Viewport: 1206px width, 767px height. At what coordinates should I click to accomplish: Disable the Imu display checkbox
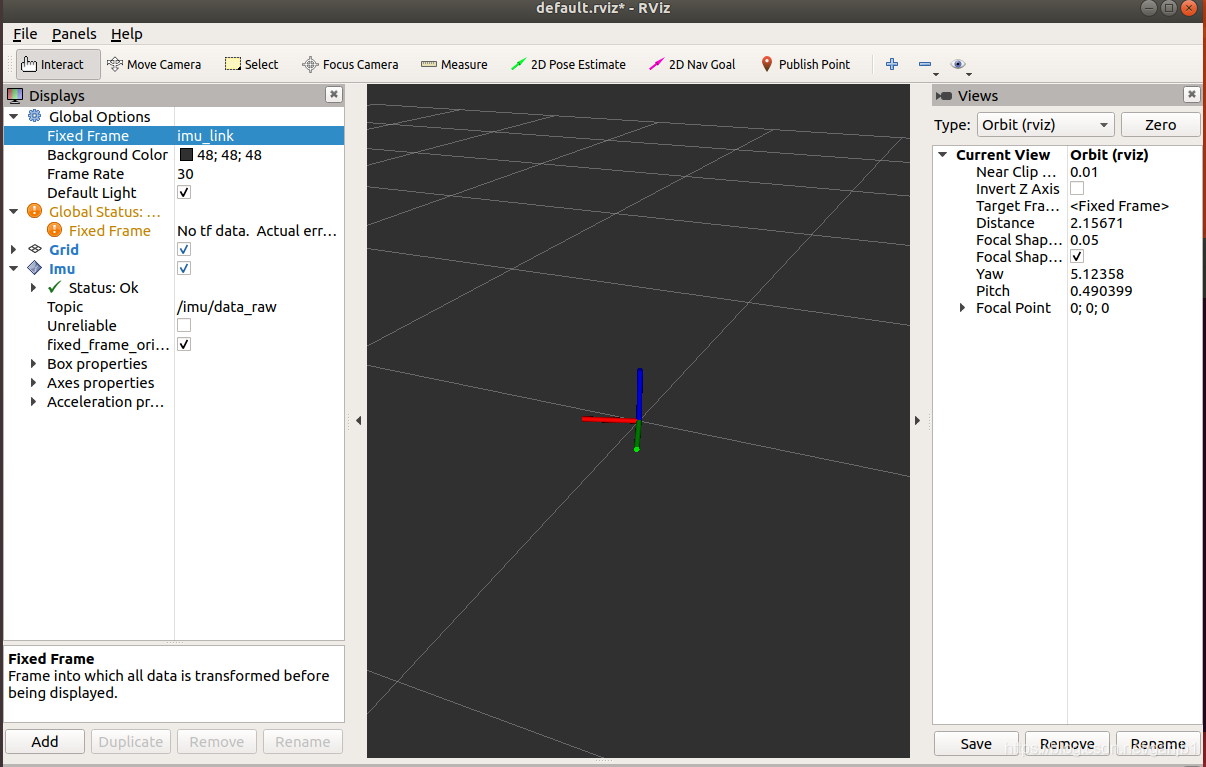tap(184, 268)
